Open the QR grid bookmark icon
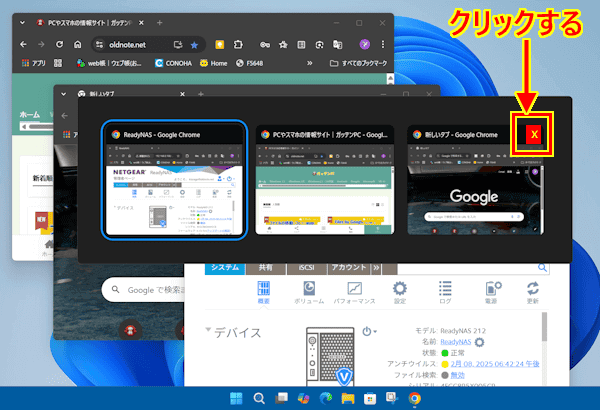Screen dimensions: 600x410 [58, 63]
